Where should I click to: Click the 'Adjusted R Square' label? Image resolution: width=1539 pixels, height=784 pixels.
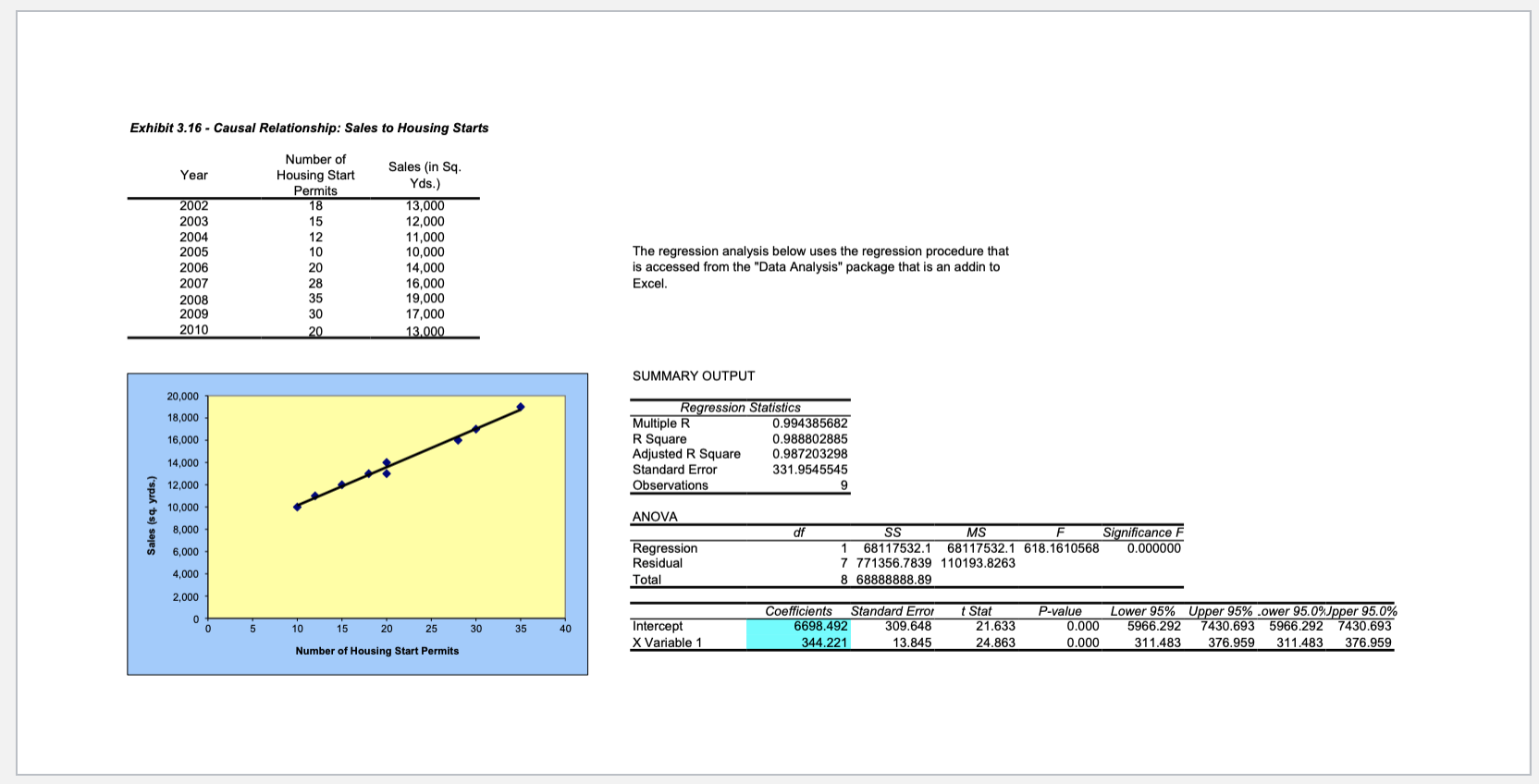[x=686, y=454]
